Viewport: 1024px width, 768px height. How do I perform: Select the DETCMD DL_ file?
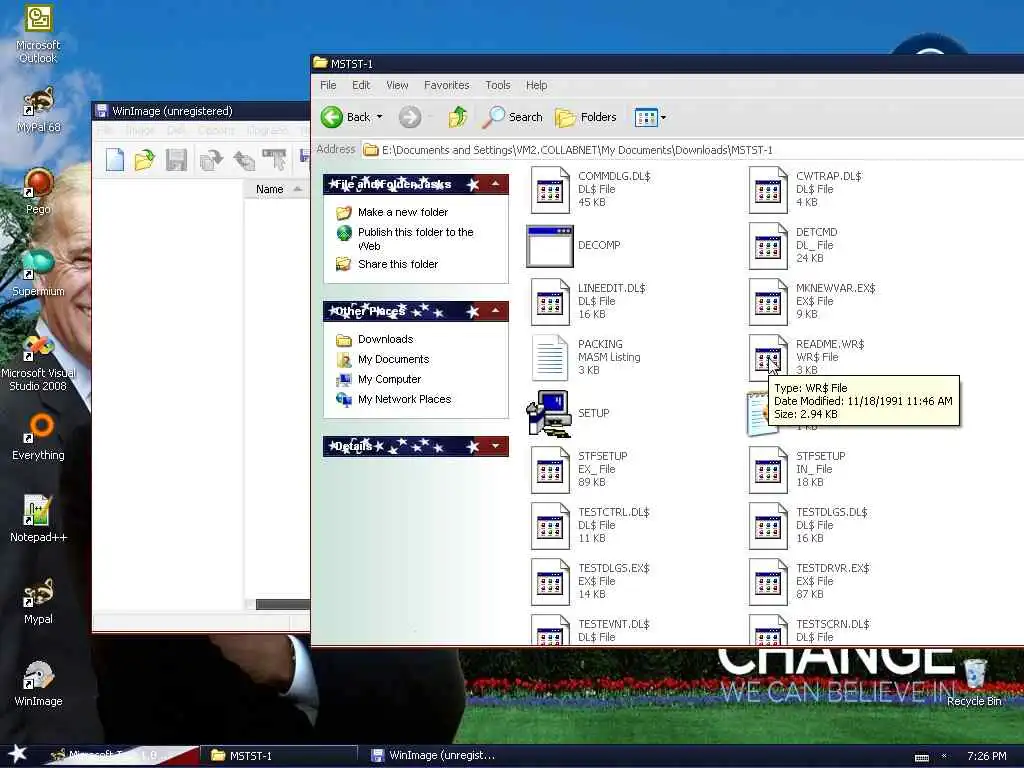pos(768,246)
